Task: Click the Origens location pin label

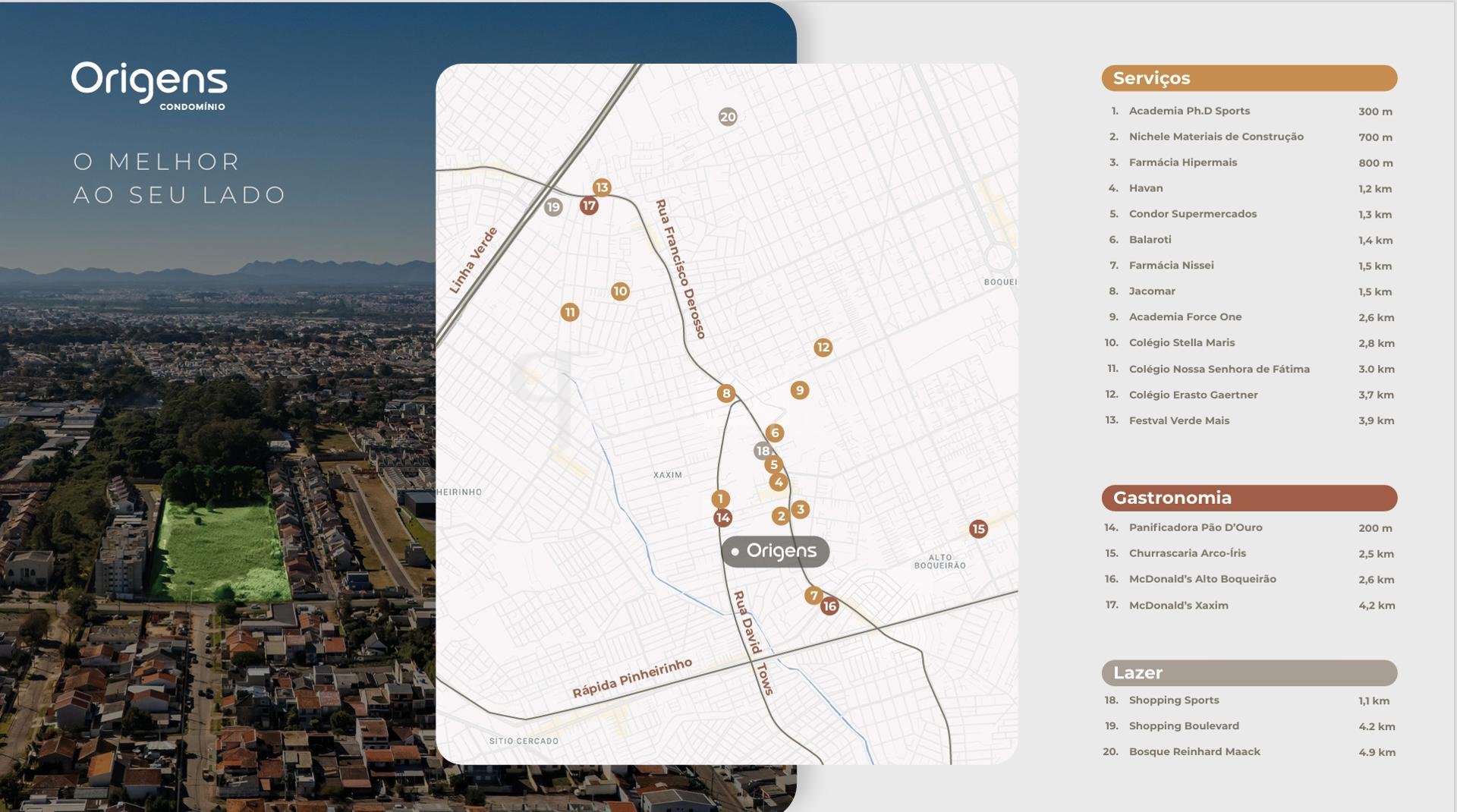Action: point(775,552)
